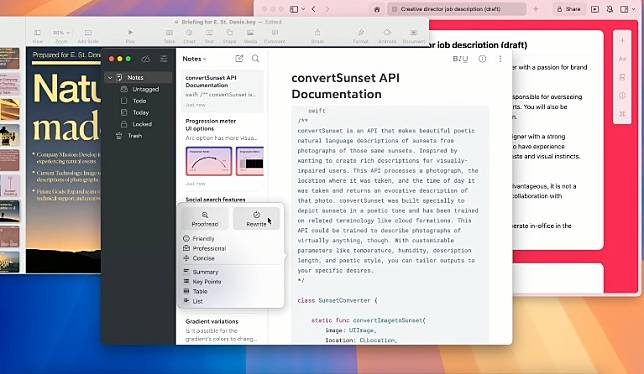The height and width of the screenshot is (374, 644).
Task: Choose the Professional tone option
Action: click(205, 248)
